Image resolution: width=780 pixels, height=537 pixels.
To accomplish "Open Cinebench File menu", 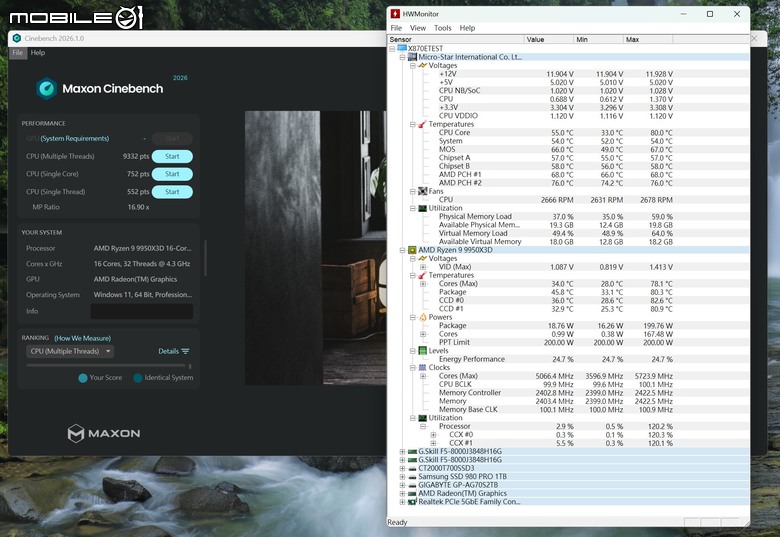I will click(17, 53).
